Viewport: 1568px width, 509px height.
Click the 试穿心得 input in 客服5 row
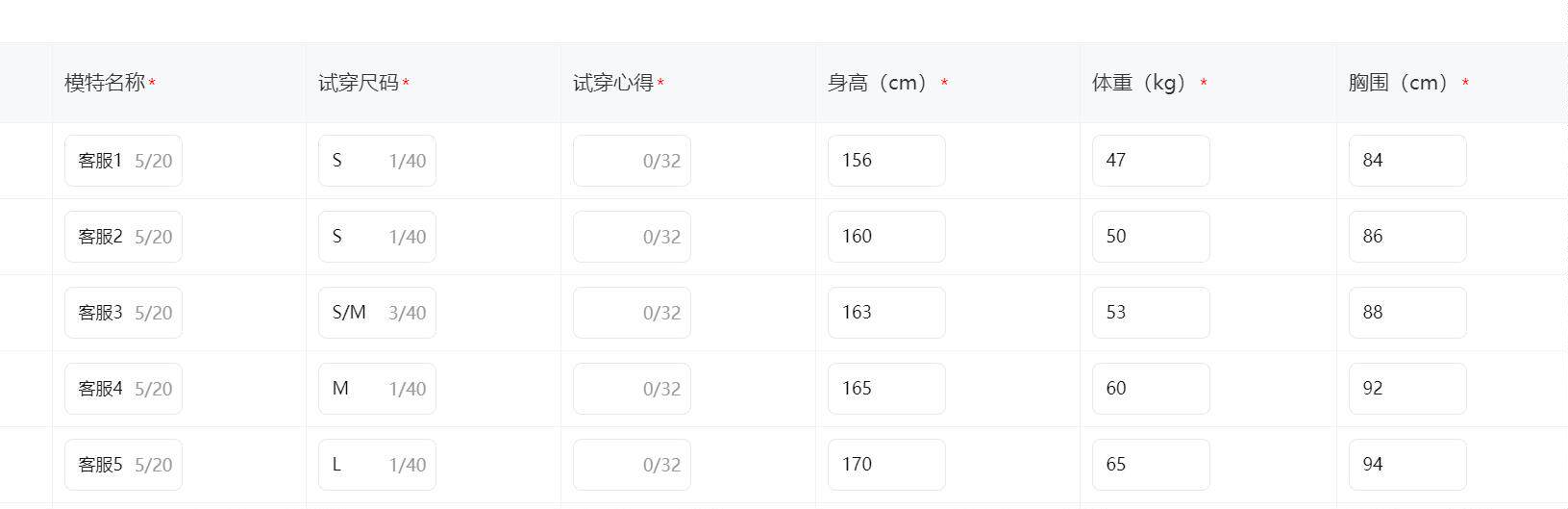631,465
